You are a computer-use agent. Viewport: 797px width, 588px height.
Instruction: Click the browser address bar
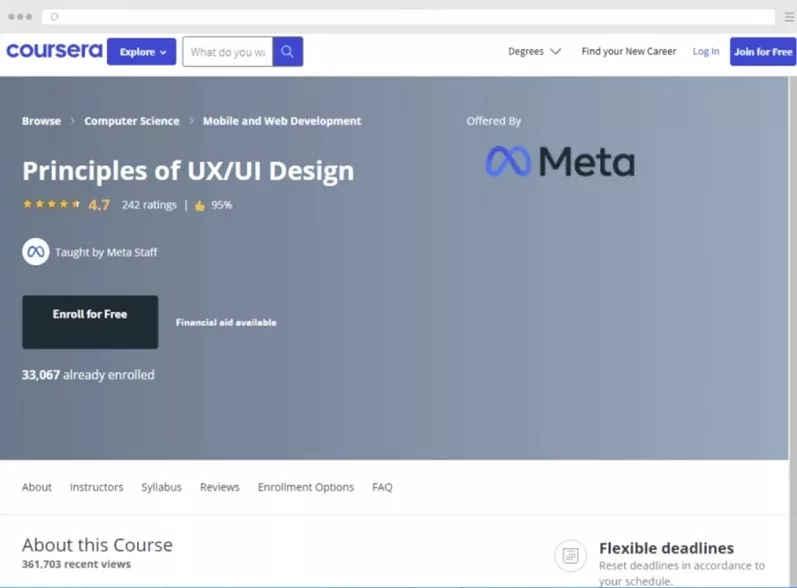tap(408, 17)
